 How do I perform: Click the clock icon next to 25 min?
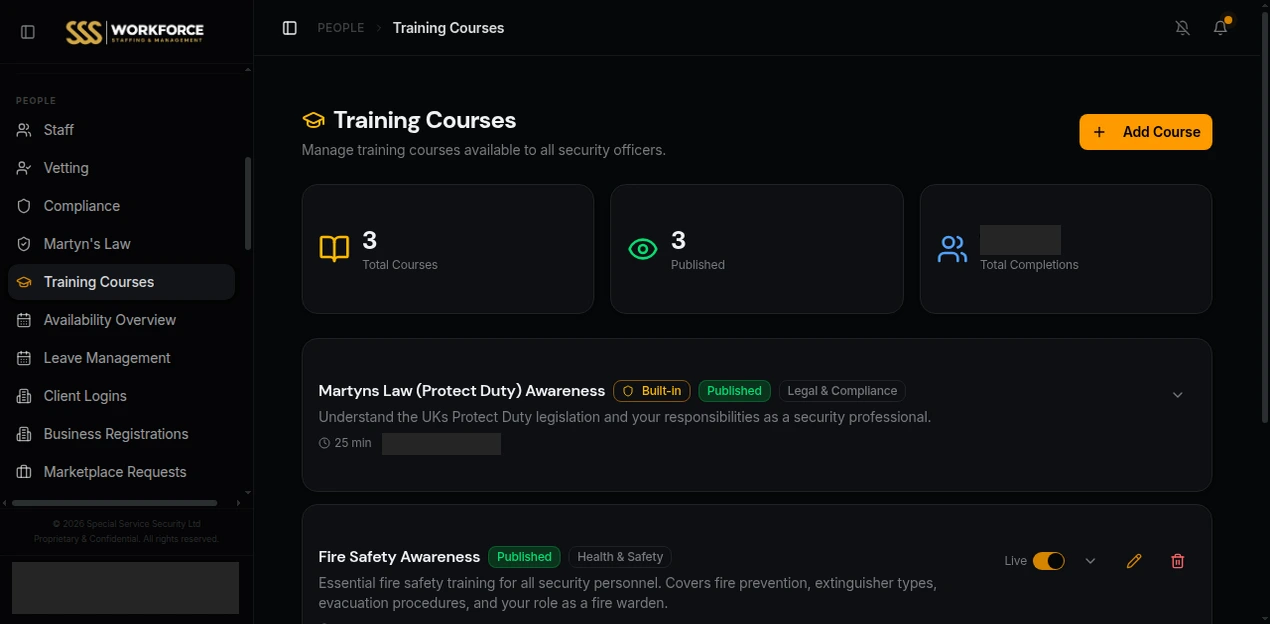324,443
